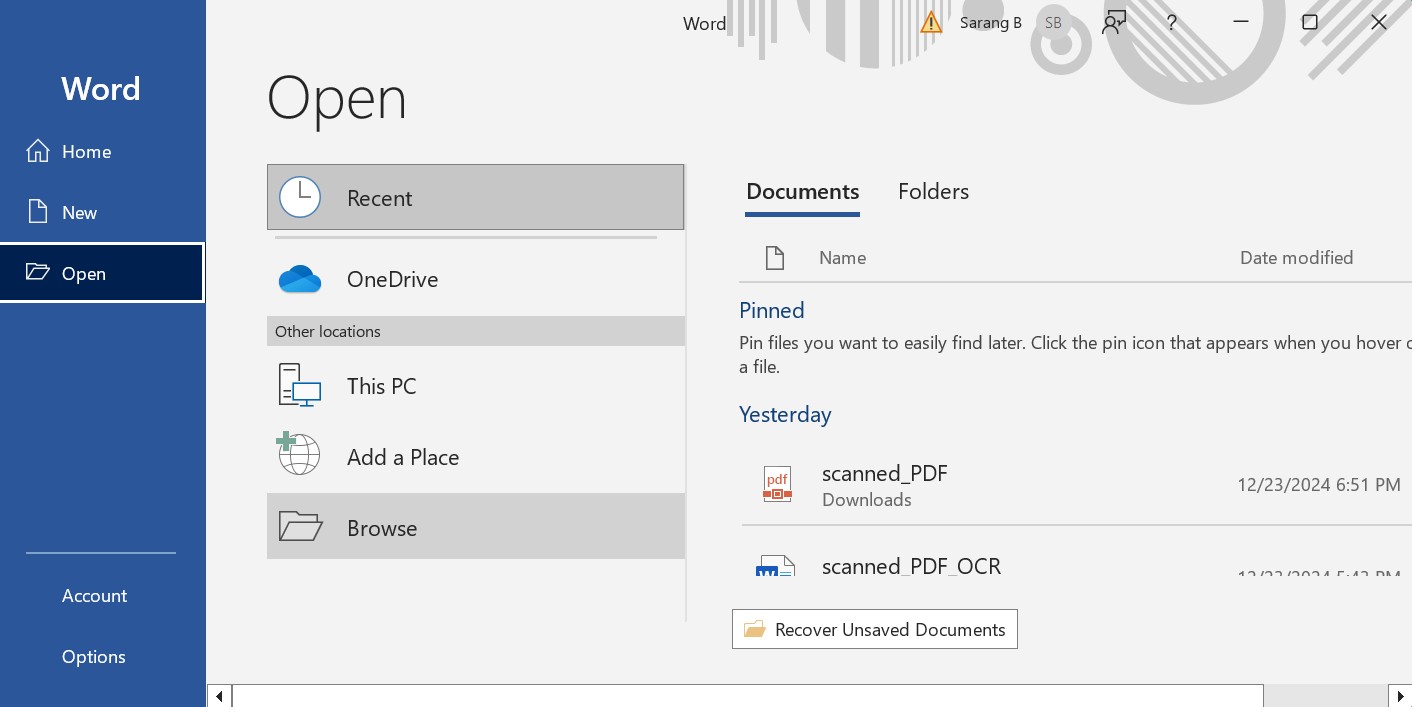The height and width of the screenshot is (707, 1412).
Task: Click the Pinned section heading
Action: click(772, 310)
